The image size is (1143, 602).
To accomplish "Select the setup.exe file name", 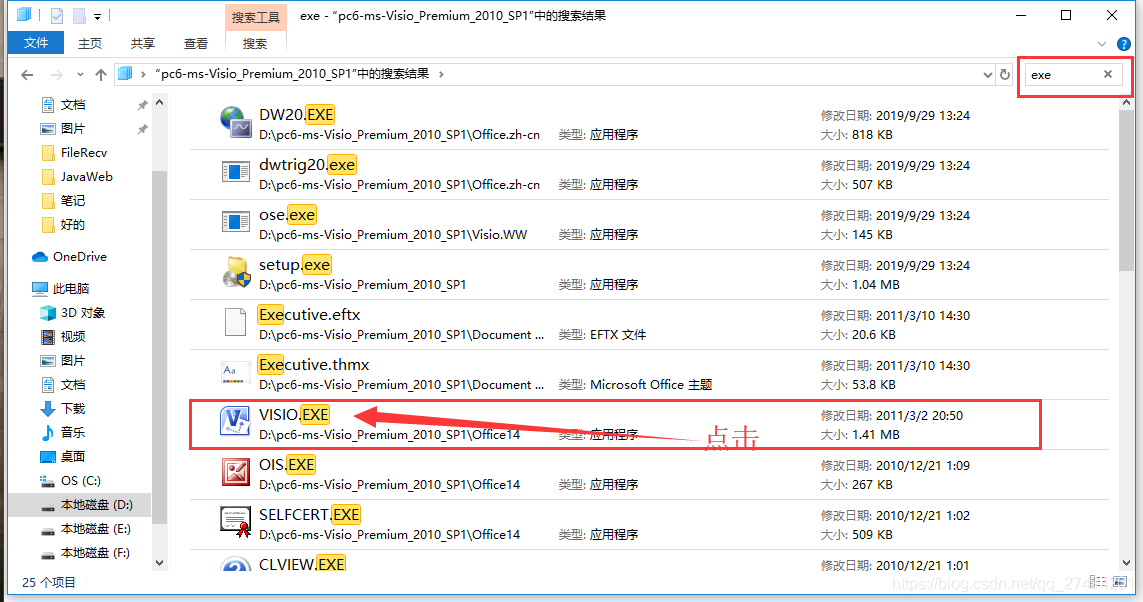I will (x=294, y=265).
